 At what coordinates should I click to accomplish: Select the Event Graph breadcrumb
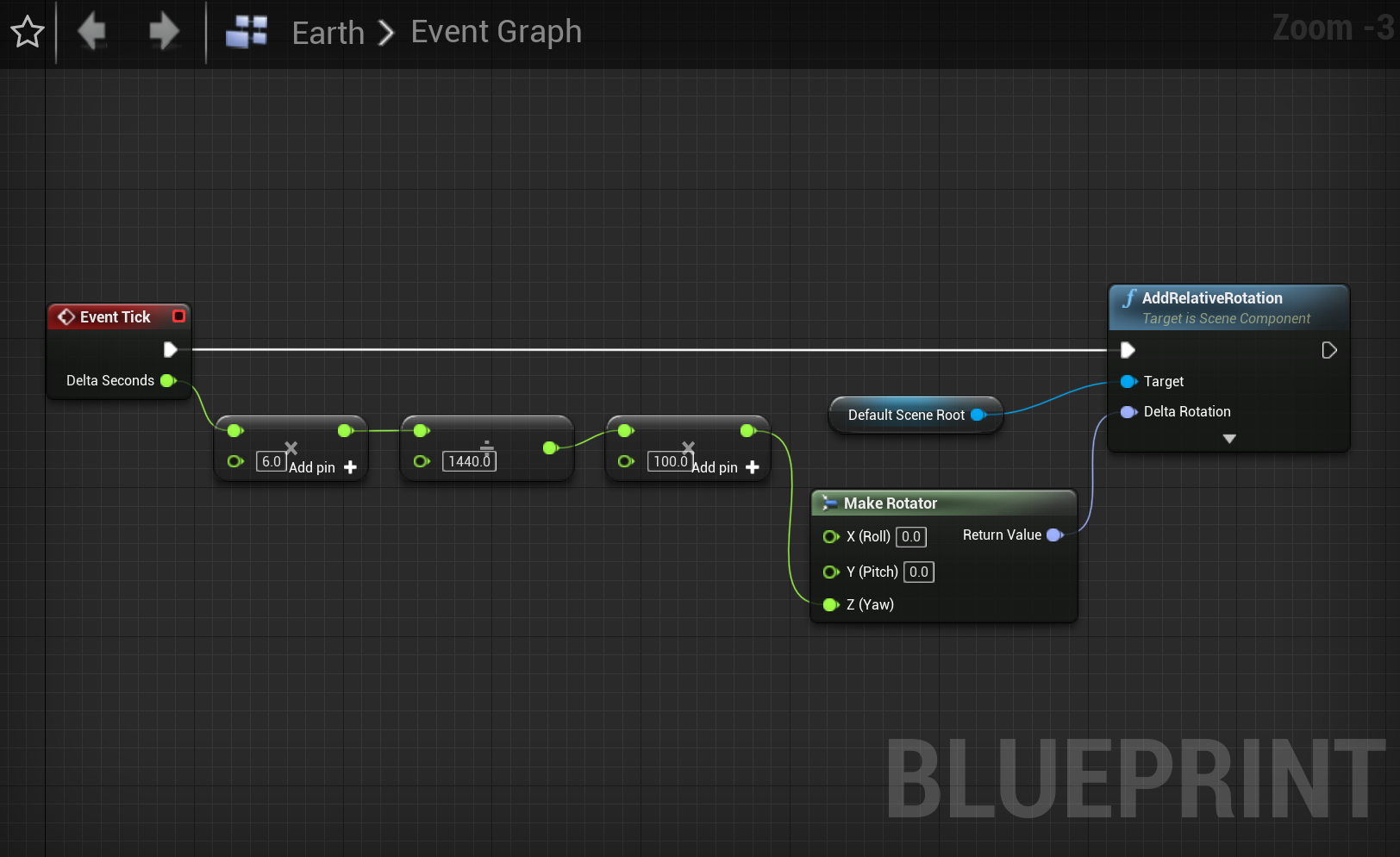click(x=496, y=32)
